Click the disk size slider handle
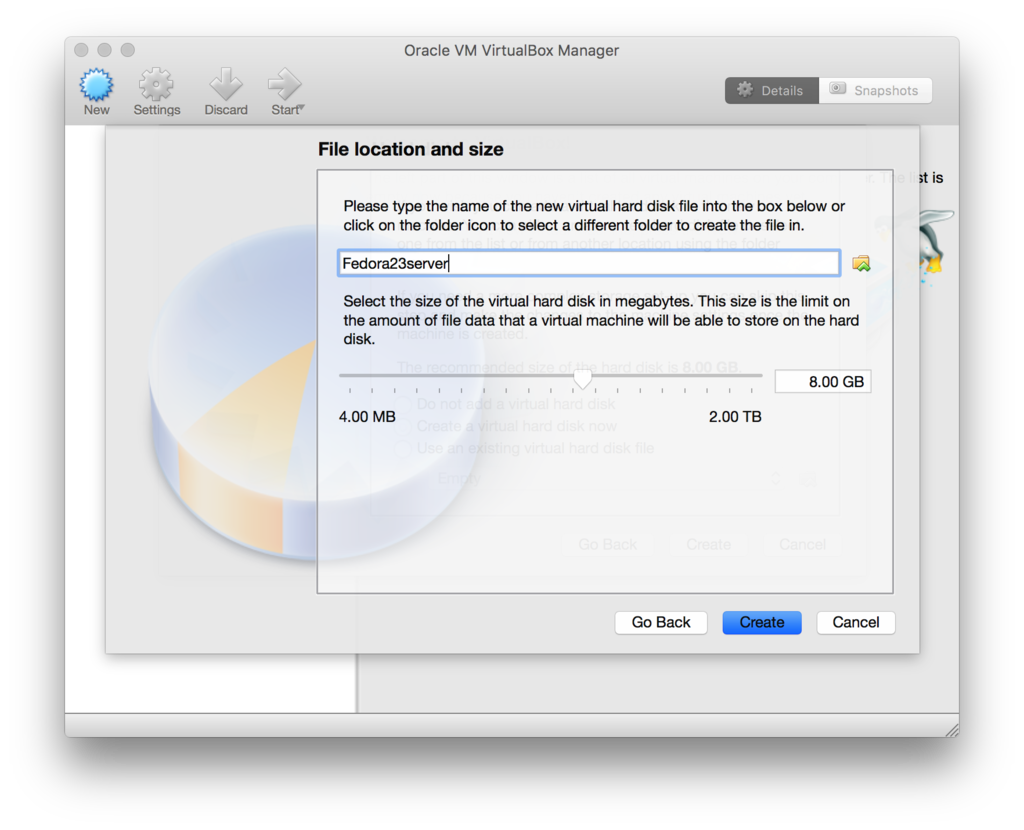Image resolution: width=1024 pixels, height=830 pixels. tap(582, 378)
